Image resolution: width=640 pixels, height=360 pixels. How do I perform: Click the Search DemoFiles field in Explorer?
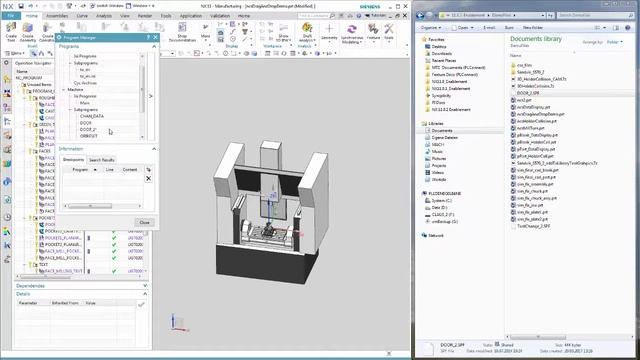(595, 15)
